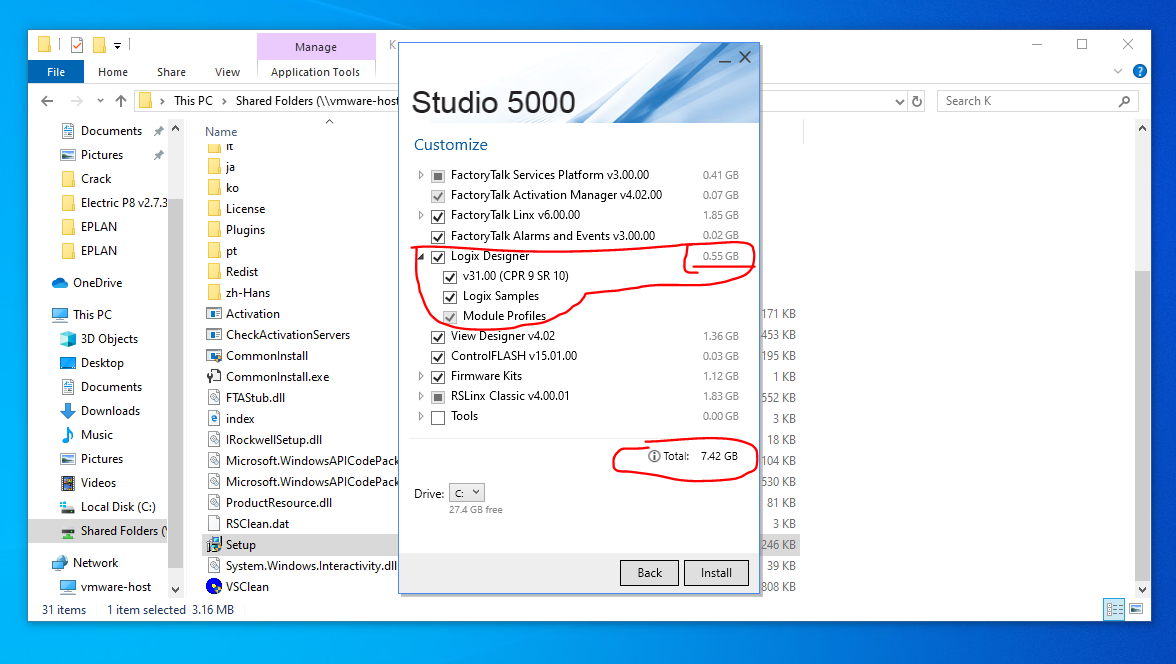Check the Tools checkbox

pyautogui.click(x=438, y=417)
